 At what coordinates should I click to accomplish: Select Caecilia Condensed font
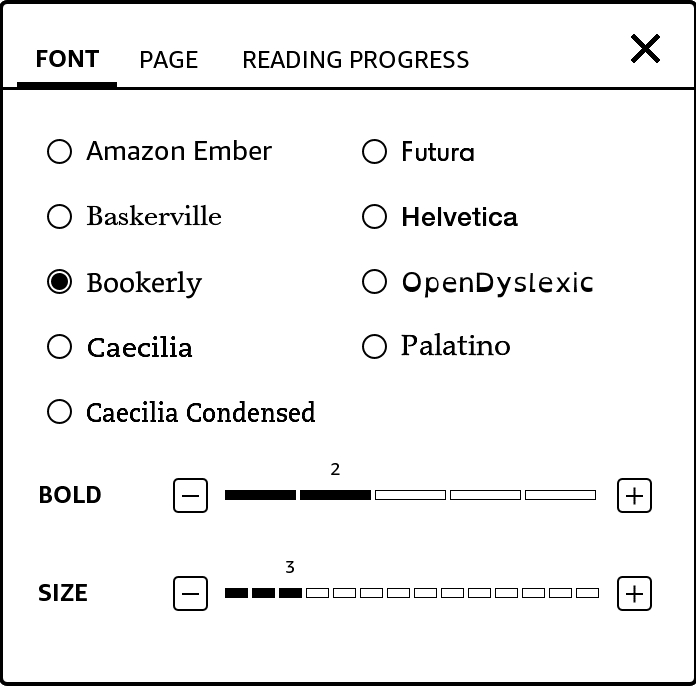click(x=60, y=412)
